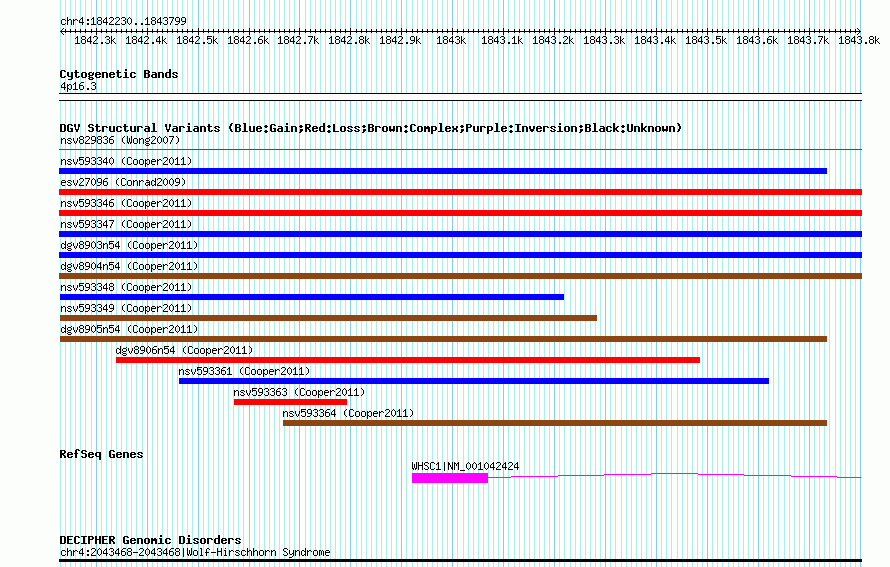
Task: Click the red esv27096 loss bar
Action: tap(460, 192)
